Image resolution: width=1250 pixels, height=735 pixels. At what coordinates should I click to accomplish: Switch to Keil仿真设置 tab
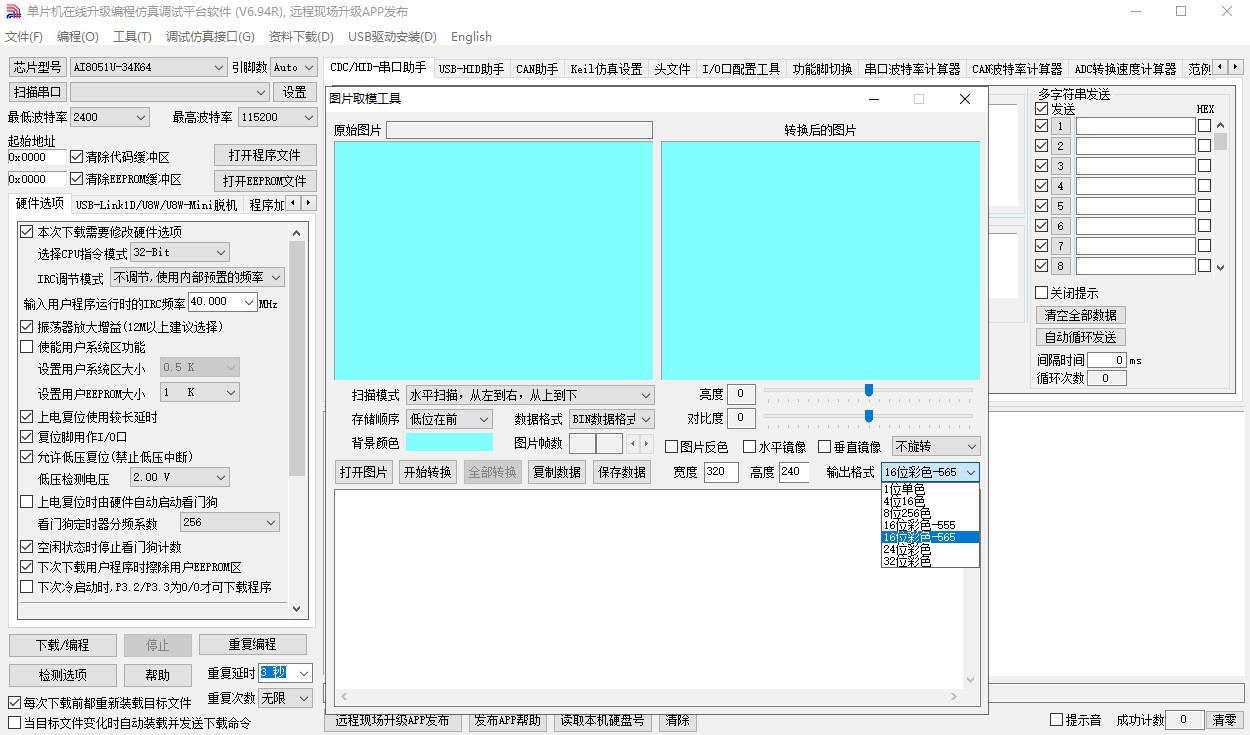point(606,69)
